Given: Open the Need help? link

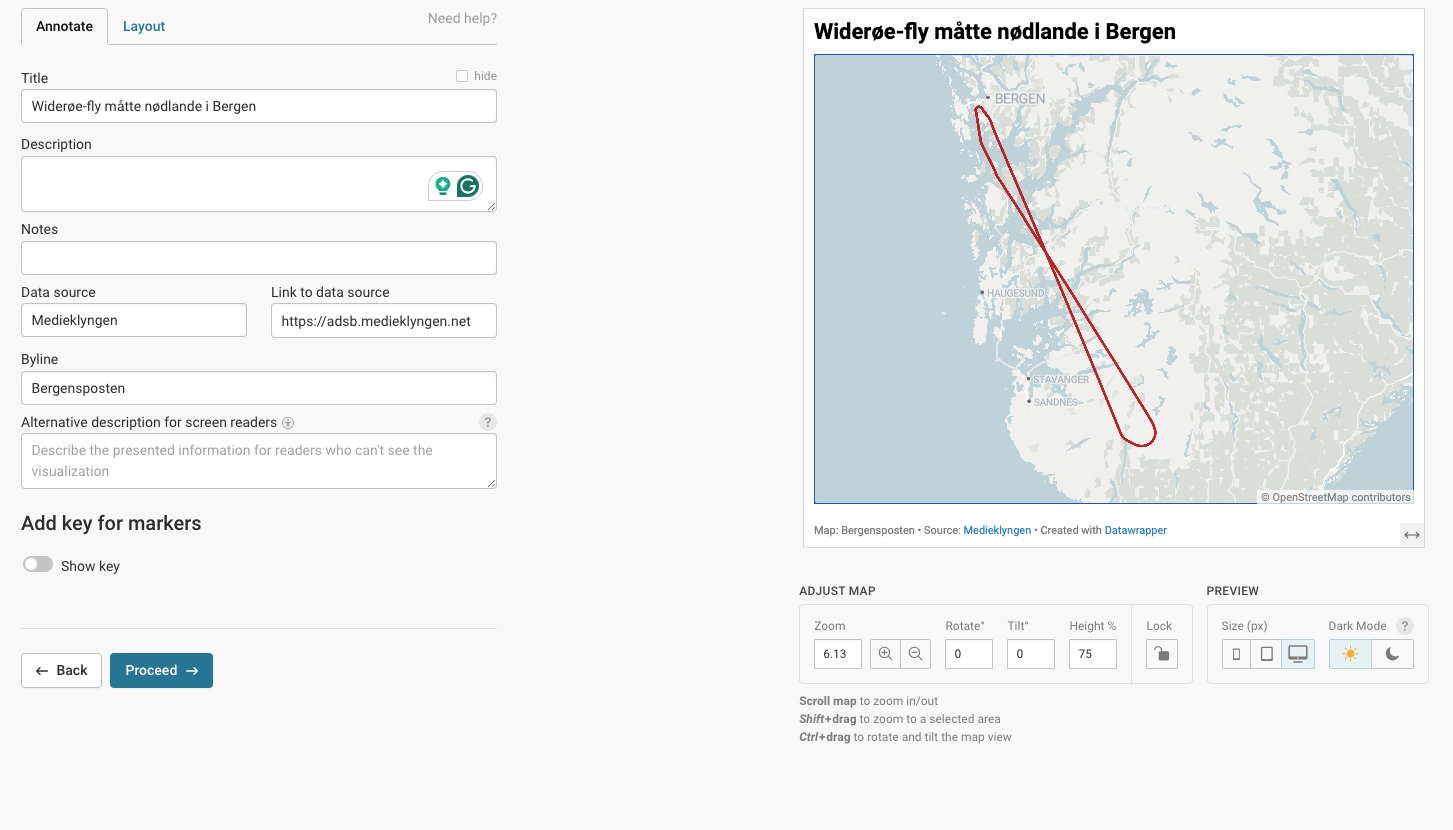Looking at the screenshot, I should pos(462,18).
